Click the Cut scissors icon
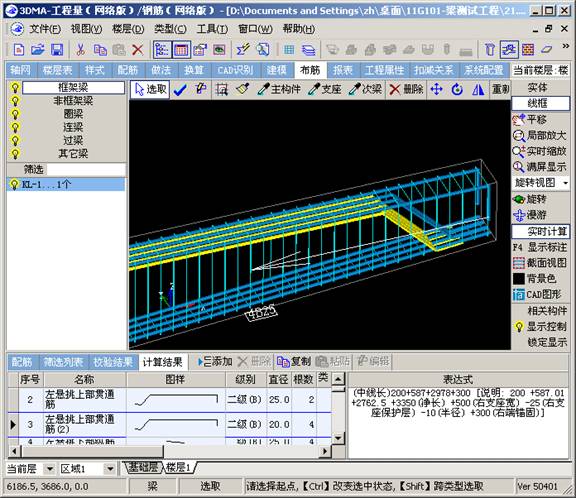 80,49
